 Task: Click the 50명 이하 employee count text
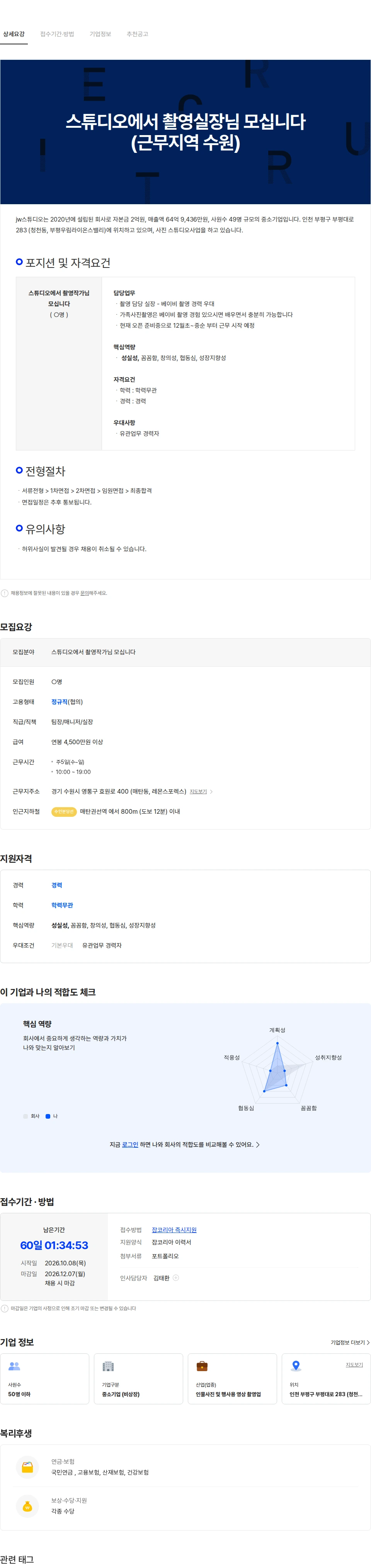click(x=19, y=1394)
